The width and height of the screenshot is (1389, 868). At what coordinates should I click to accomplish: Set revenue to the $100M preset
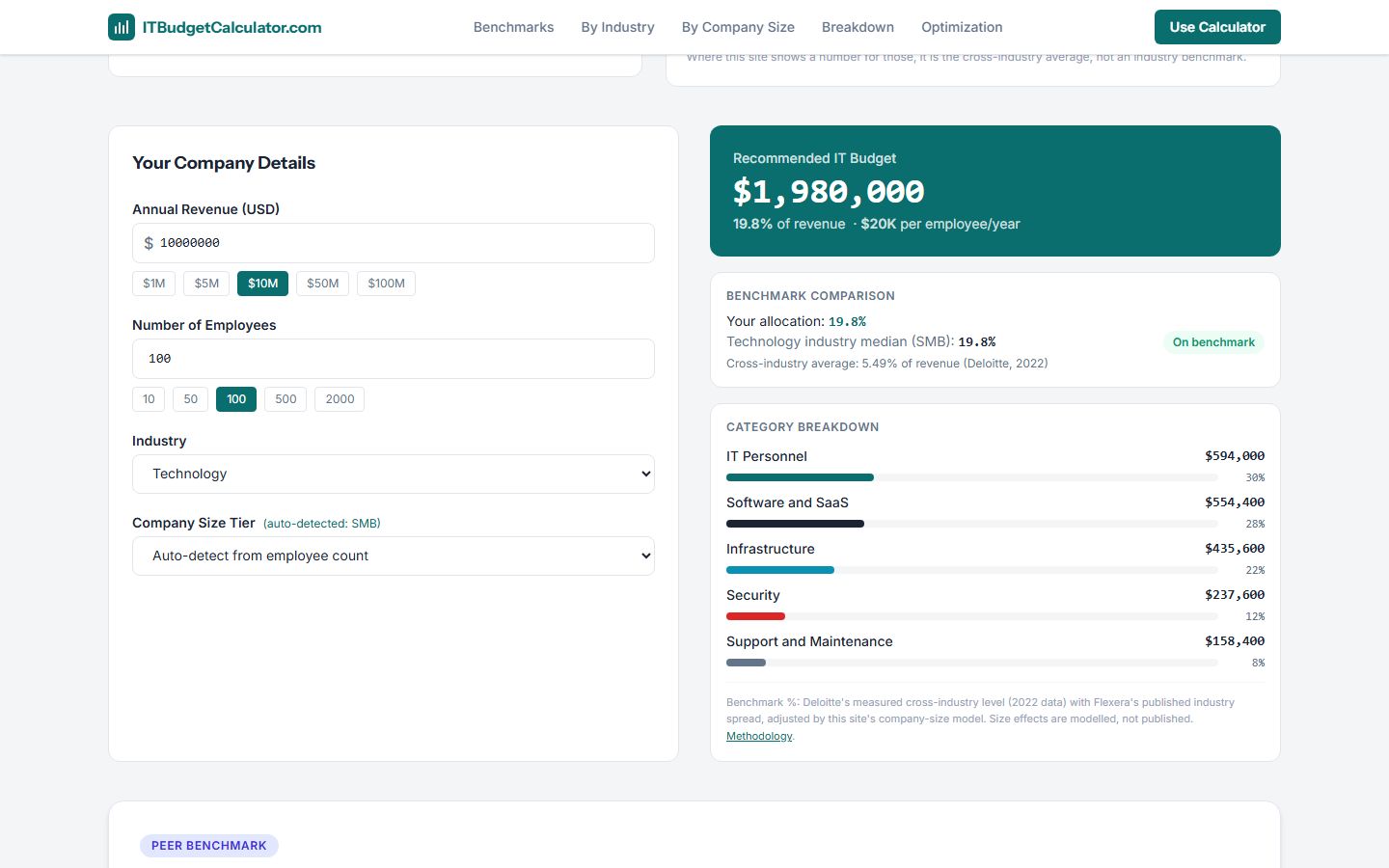[x=386, y=284]
